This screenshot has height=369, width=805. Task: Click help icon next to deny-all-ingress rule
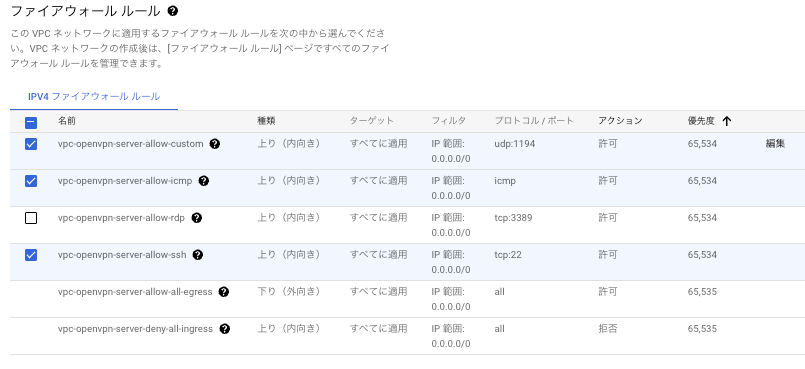[224, 329]
